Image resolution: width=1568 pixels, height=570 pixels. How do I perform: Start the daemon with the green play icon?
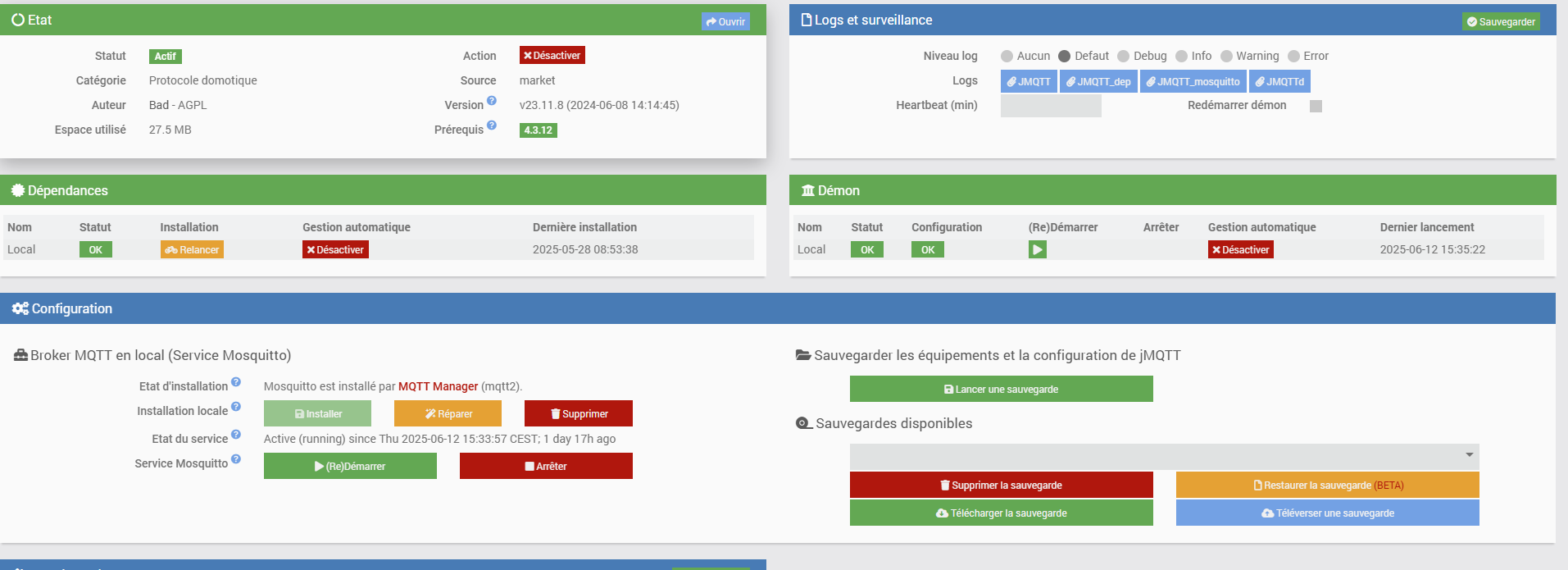pos(1038,249)
